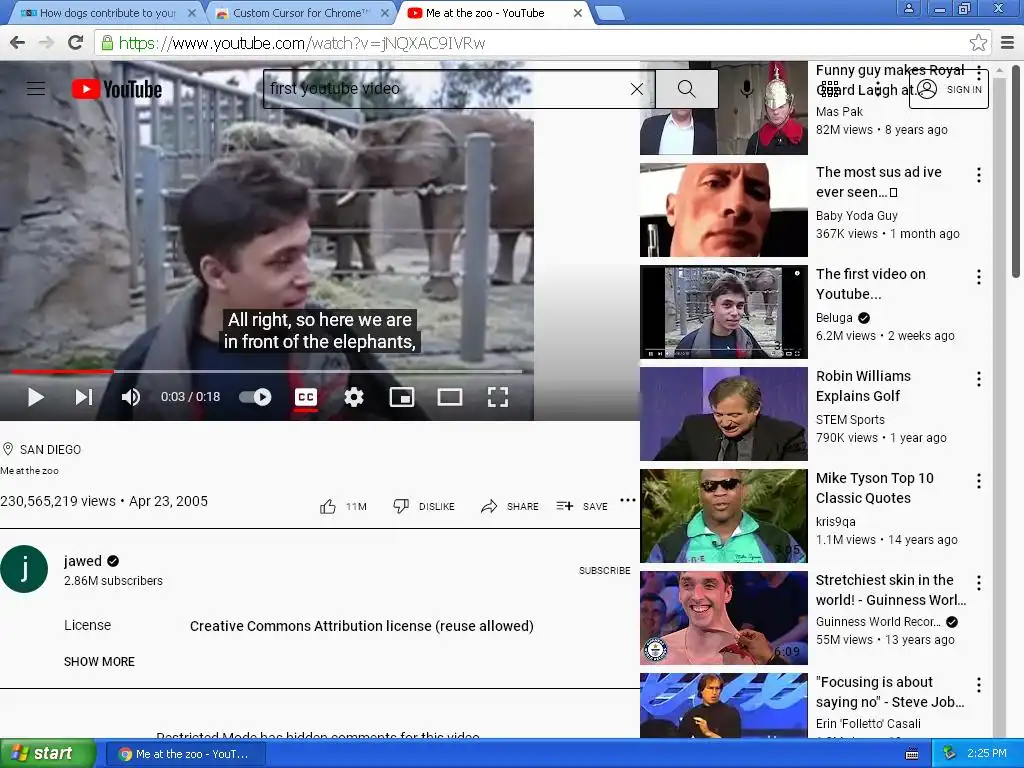Open a new browser tab
The image size is (1024, 768).
(611, 13)
